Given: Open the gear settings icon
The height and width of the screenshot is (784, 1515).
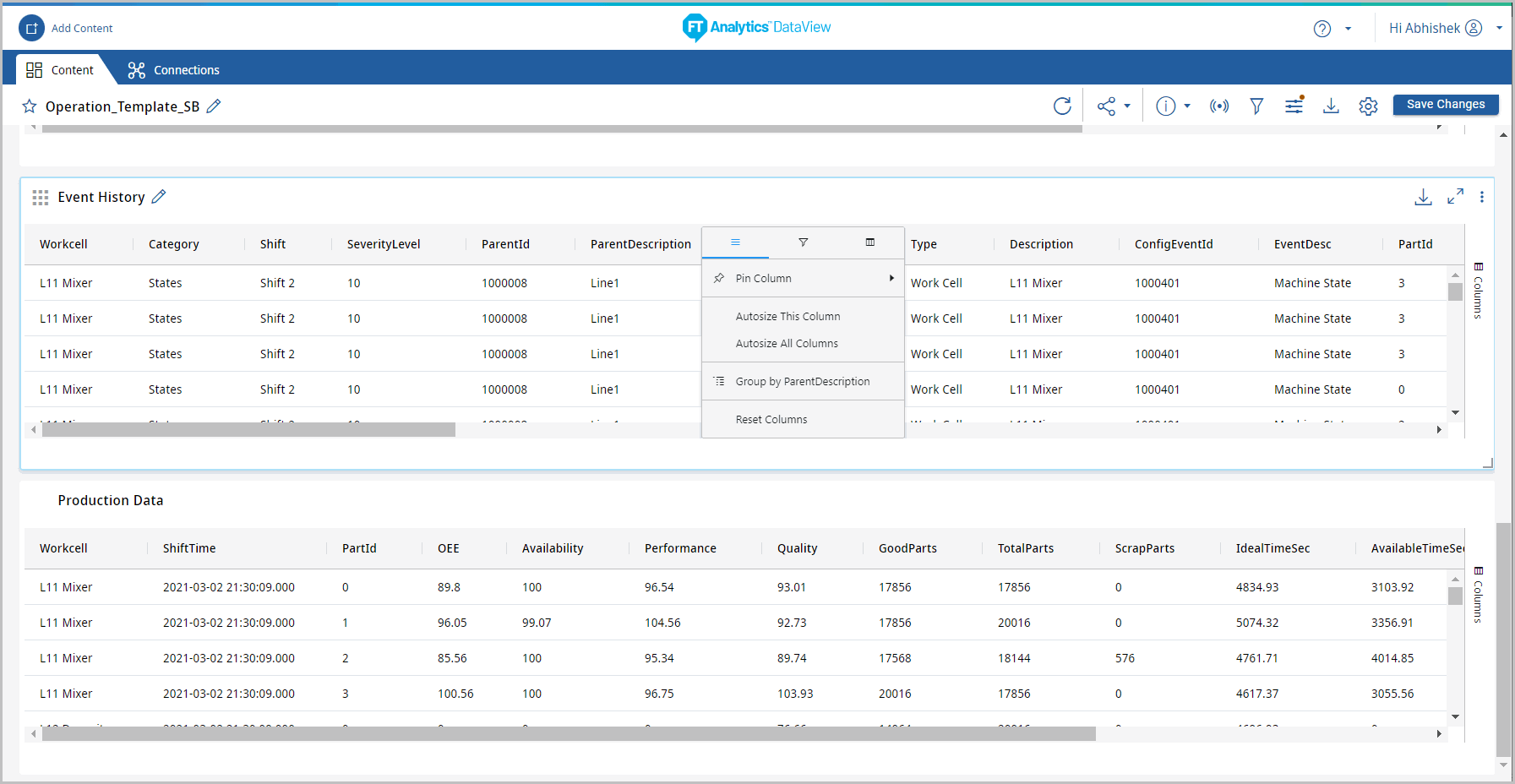Looking at the screenshot, I should point(1368,106).
